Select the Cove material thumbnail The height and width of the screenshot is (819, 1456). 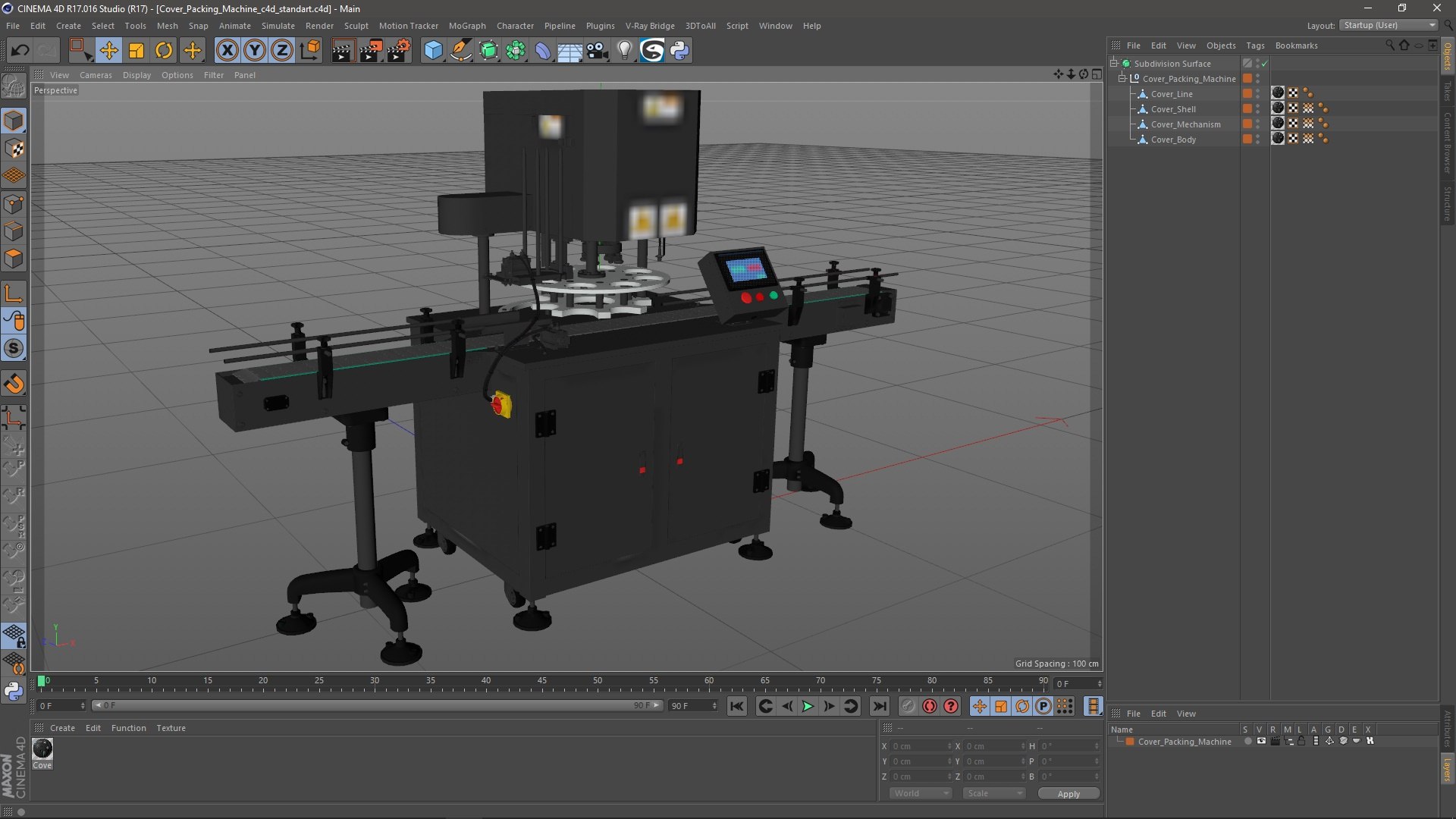tap(42, 749)
